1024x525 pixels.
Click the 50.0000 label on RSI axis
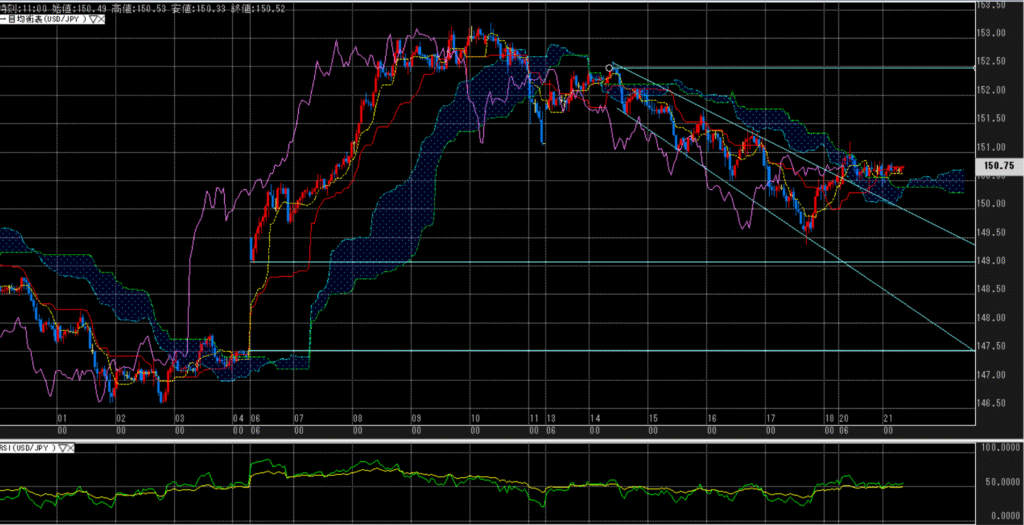(x=1001, y=482)
